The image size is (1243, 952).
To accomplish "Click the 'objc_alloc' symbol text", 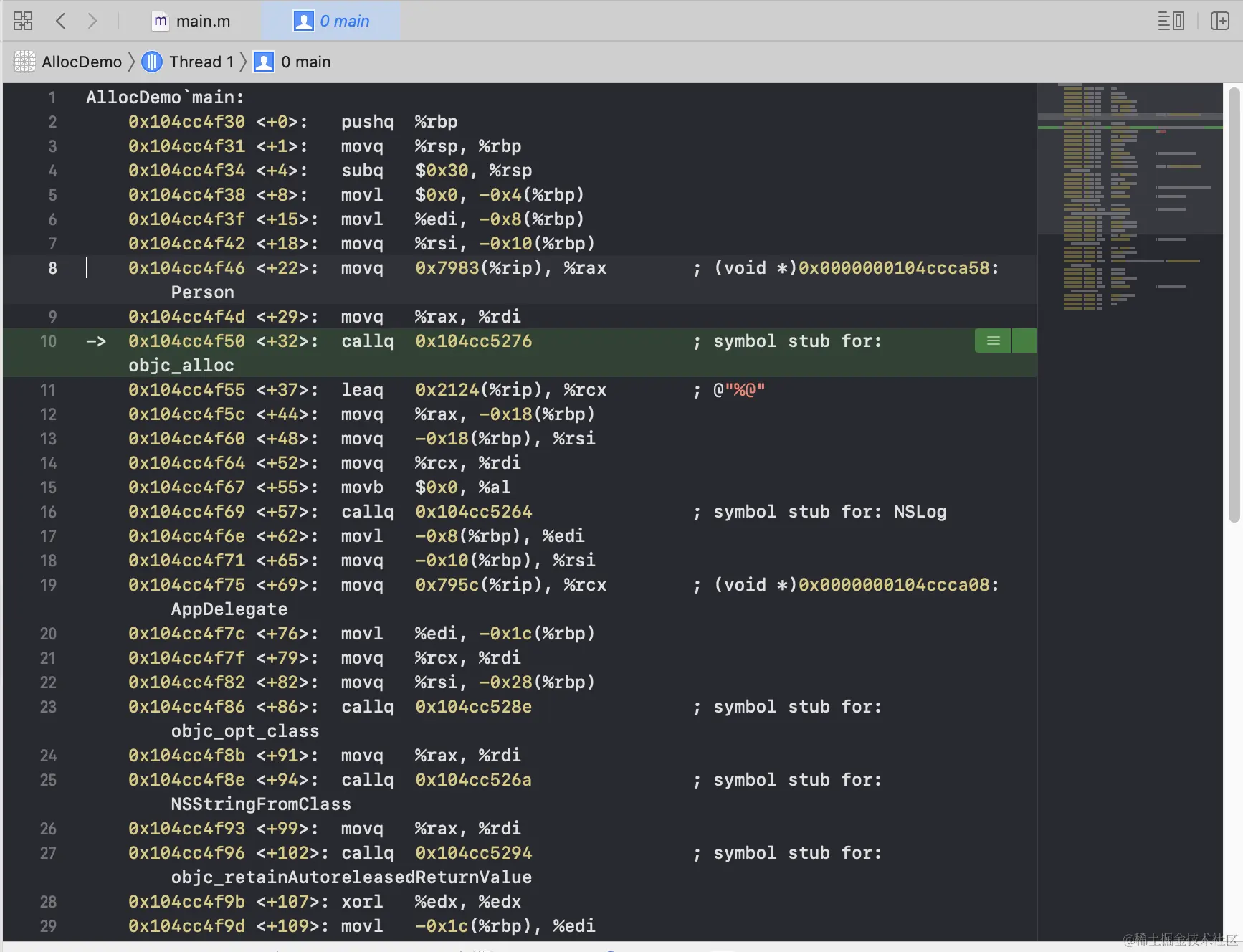I will pyautogui.click(x=181, y=366).
